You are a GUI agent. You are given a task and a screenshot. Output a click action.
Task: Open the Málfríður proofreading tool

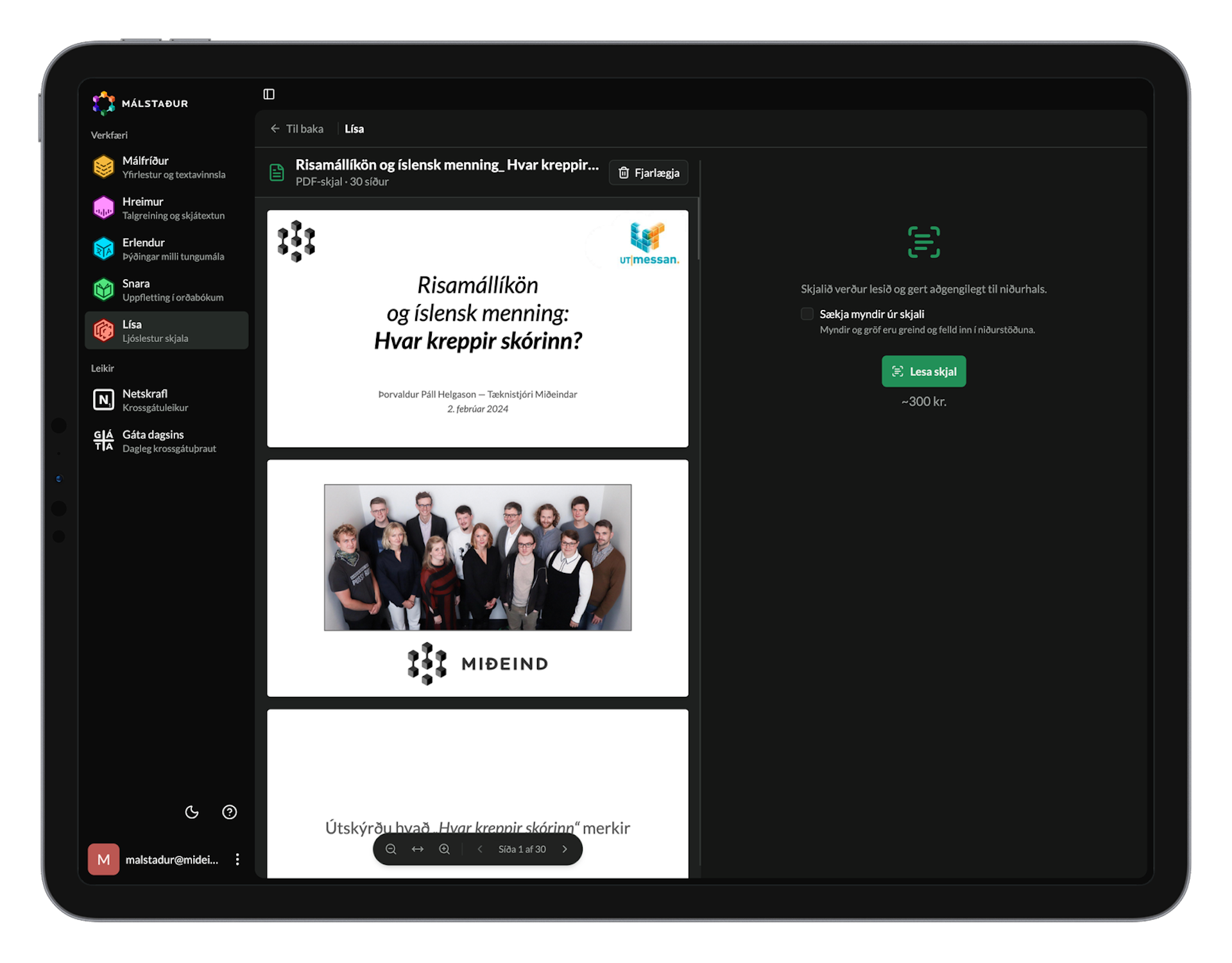coord(166,167)
